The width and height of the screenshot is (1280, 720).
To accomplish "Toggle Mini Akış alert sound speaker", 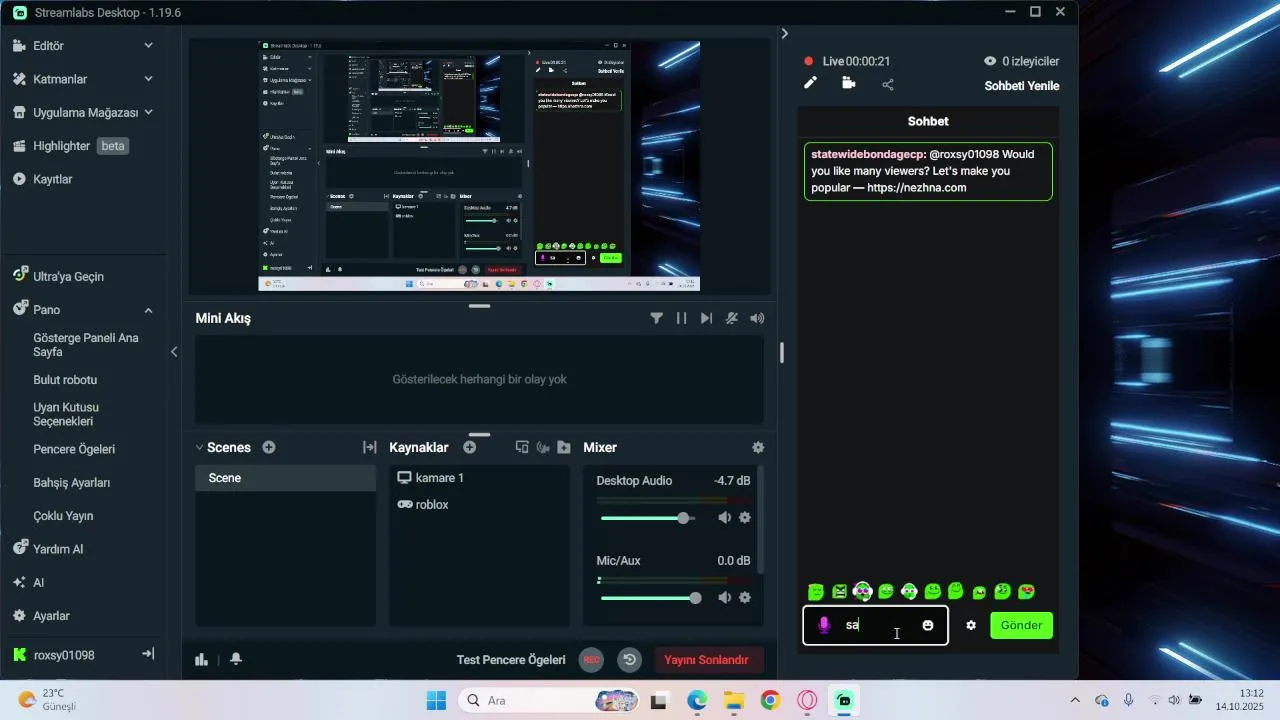I will 757,318.
